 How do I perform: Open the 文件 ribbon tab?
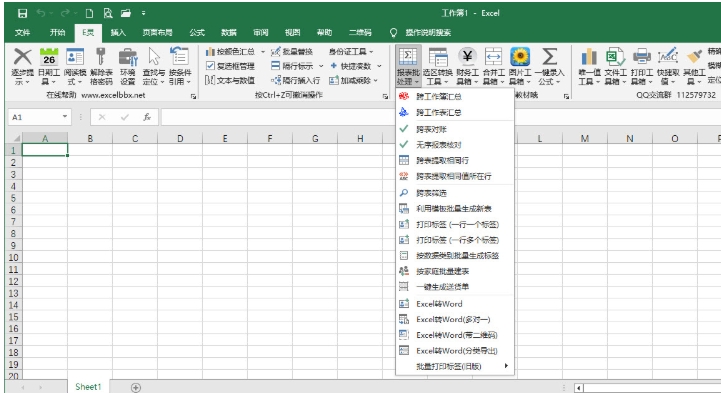[22, 32]
